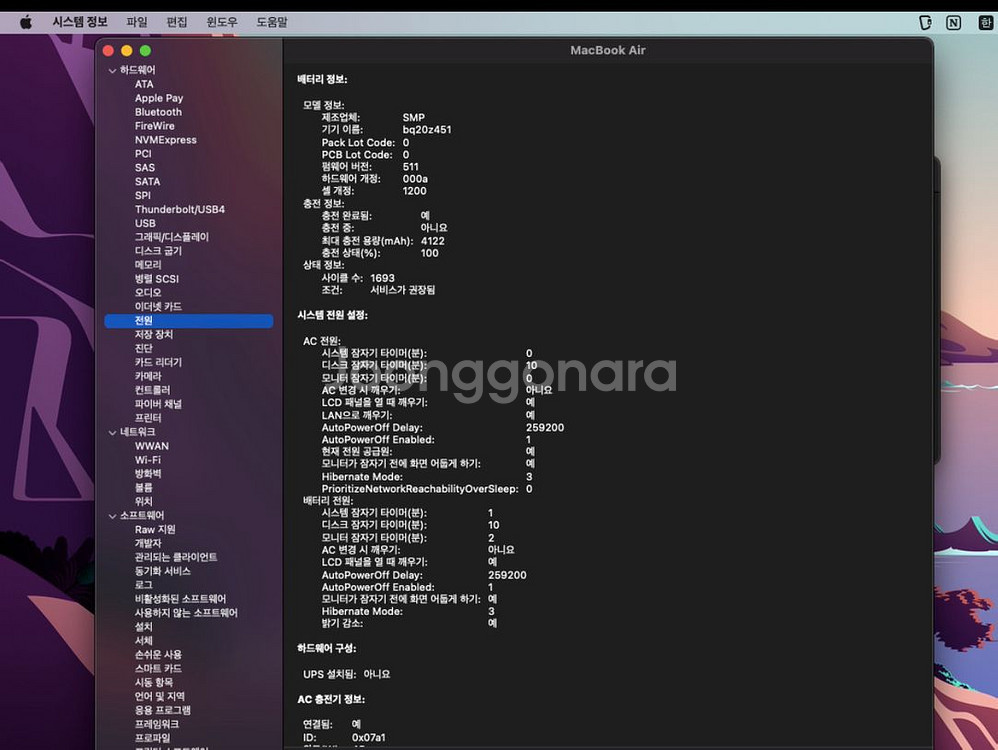
Task: Select 저장 장치 in the sidebar
Action: [x=153, y=335]
